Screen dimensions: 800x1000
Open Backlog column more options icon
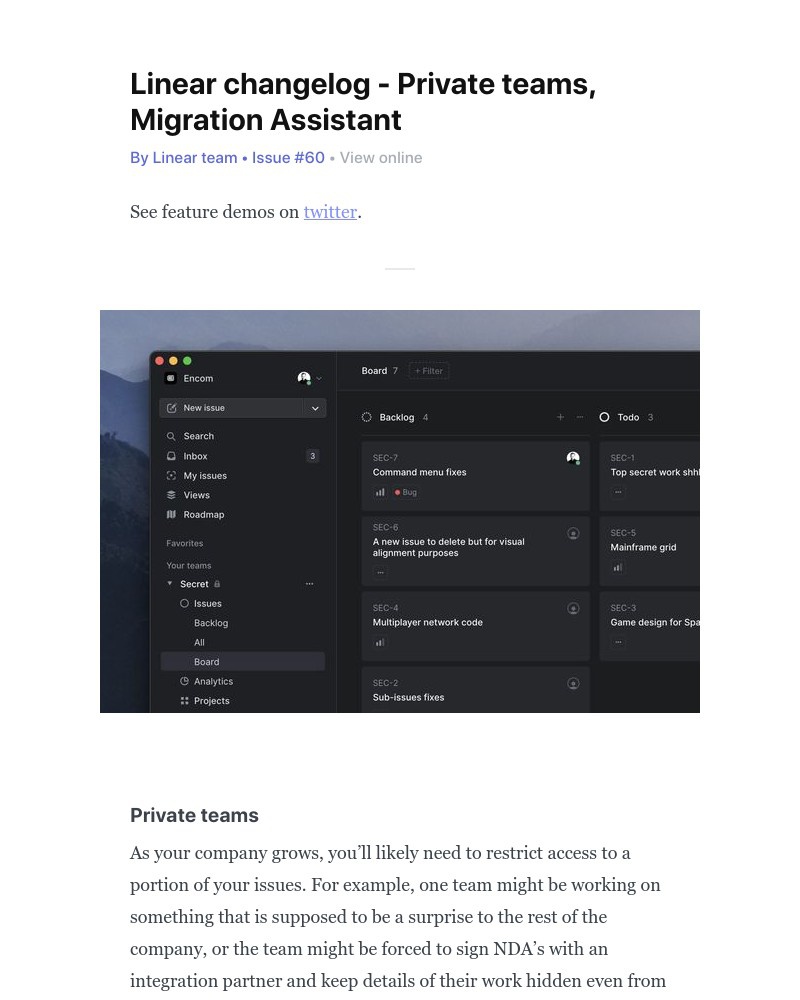pos(580,417)
